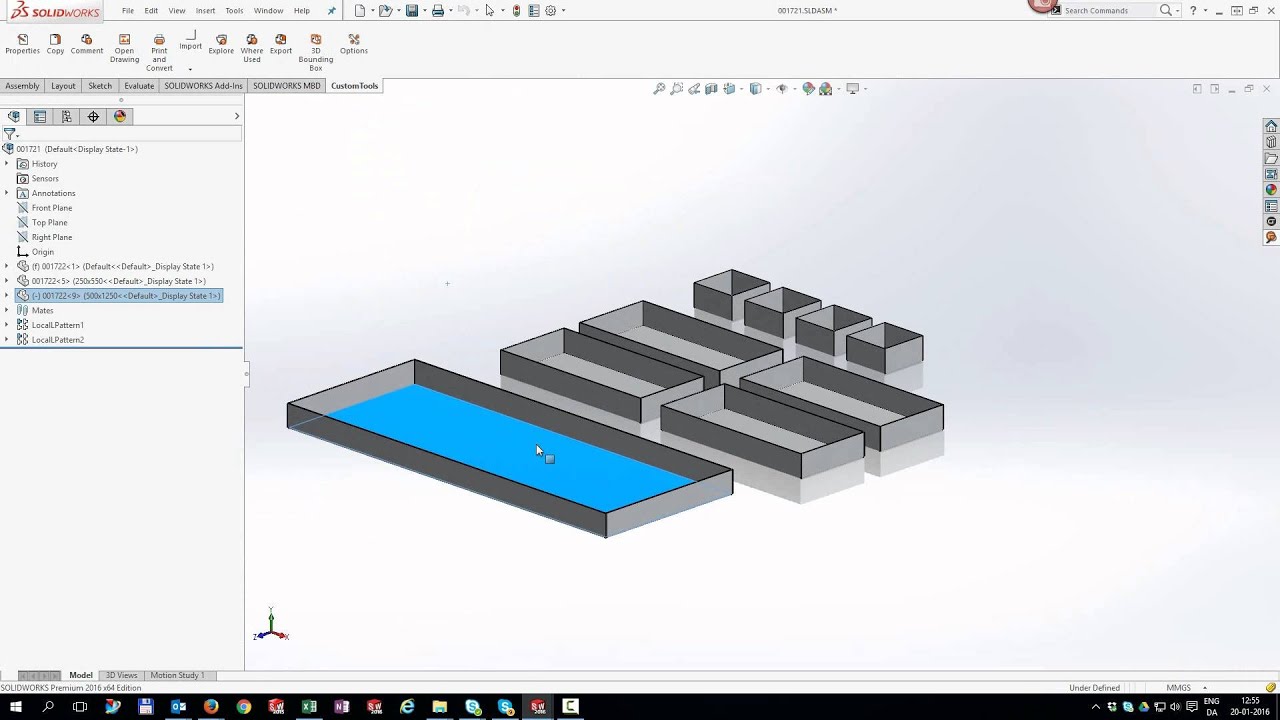Click the Import tool
This screenshot has width=1280, height=720.
(x=190, y=40)
